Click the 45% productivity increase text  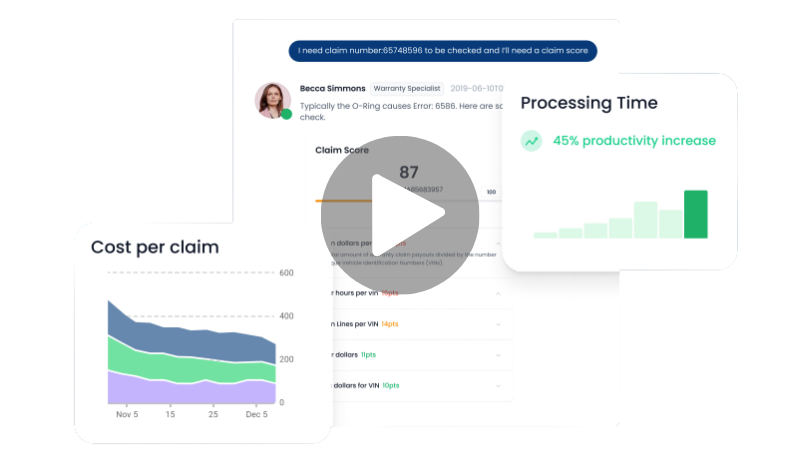634,141
